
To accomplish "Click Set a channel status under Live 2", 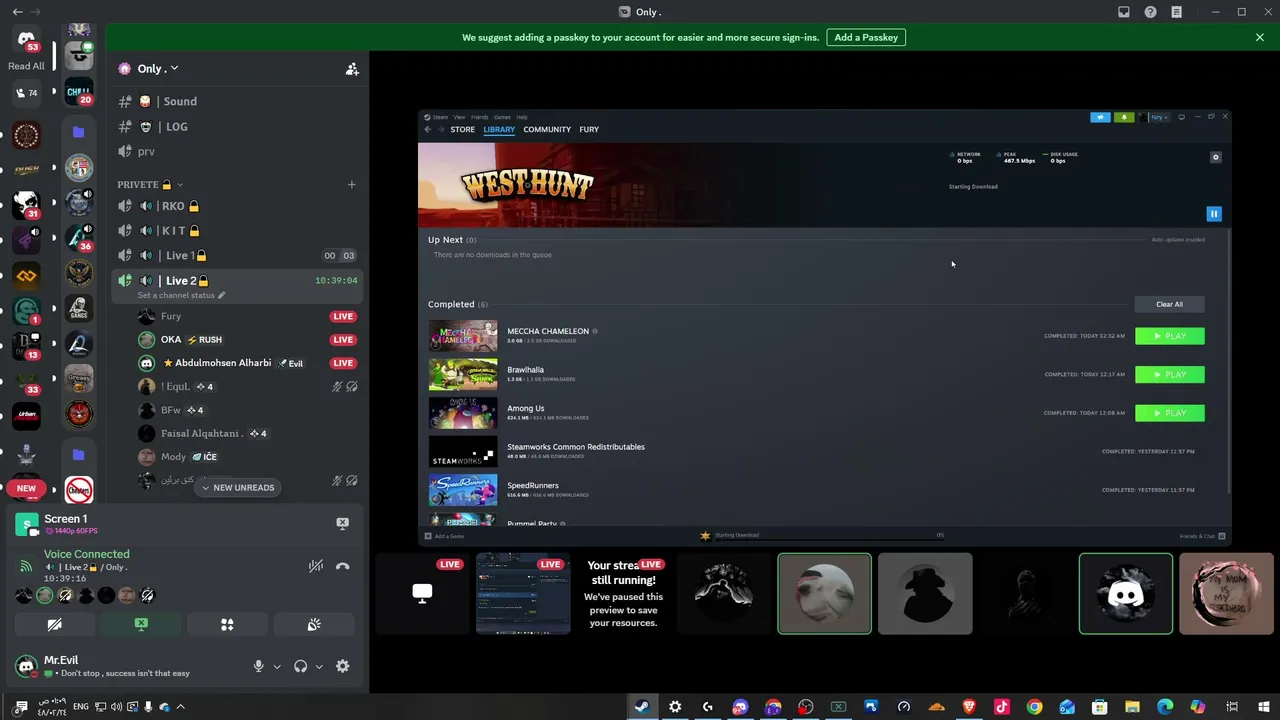I will (x=181, y=296).
